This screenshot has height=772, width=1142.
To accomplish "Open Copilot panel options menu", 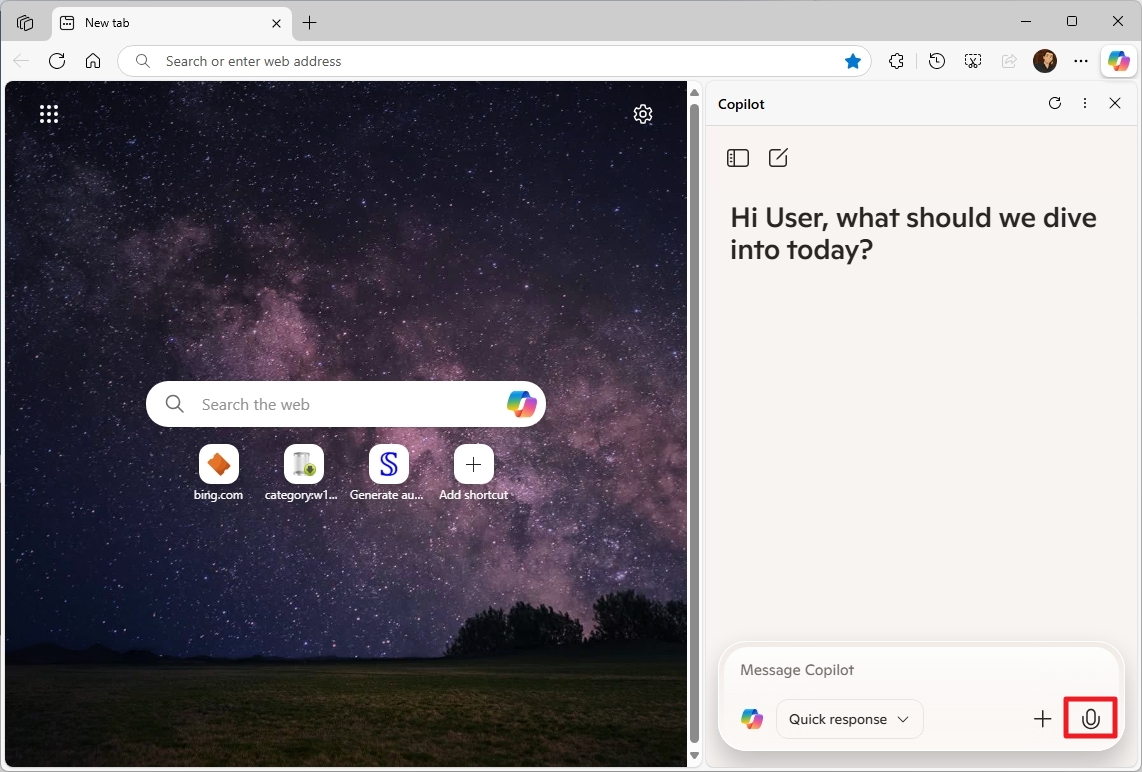I will pos(1085,103).
